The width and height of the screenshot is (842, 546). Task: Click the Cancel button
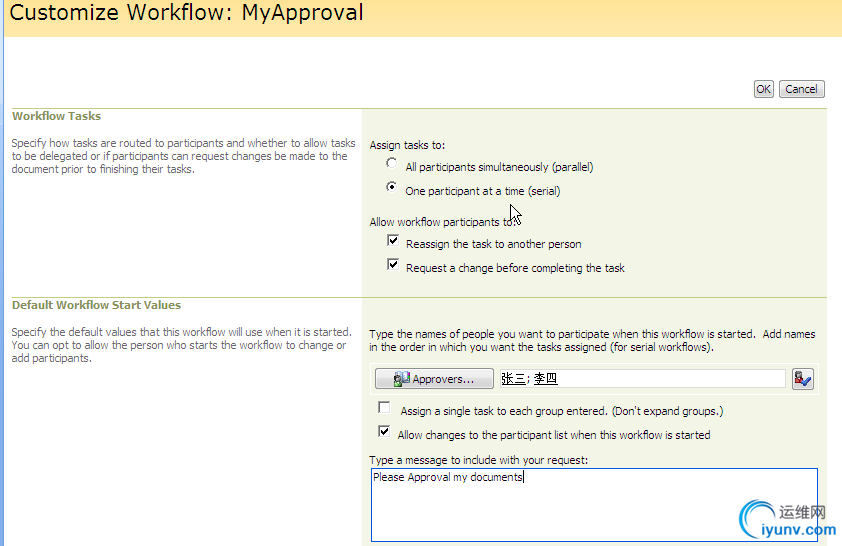coord(801,89)
